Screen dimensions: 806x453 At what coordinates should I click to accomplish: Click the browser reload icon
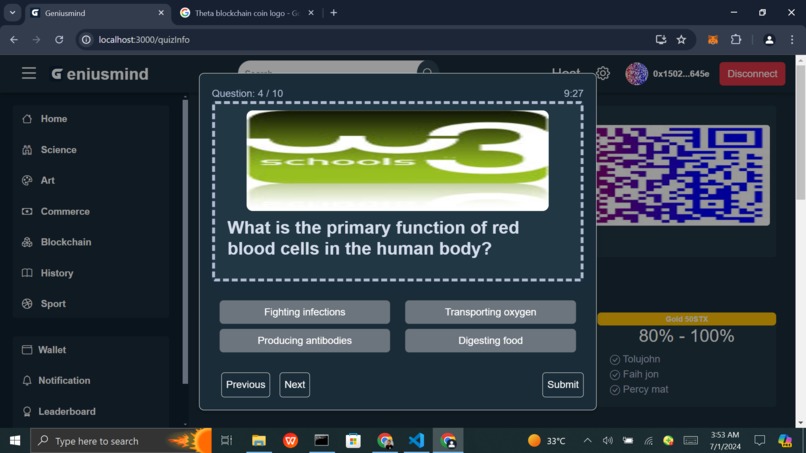point(59,40)
